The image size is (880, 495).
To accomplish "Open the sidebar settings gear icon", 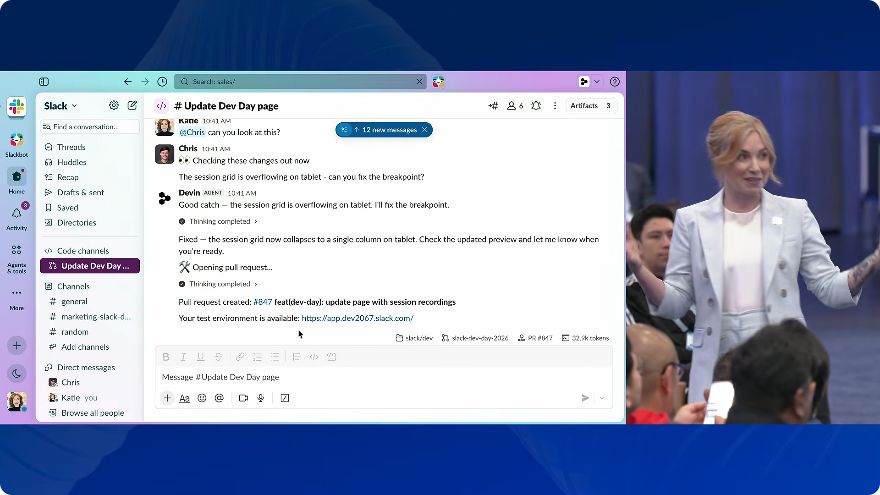I will click(114, 105).
